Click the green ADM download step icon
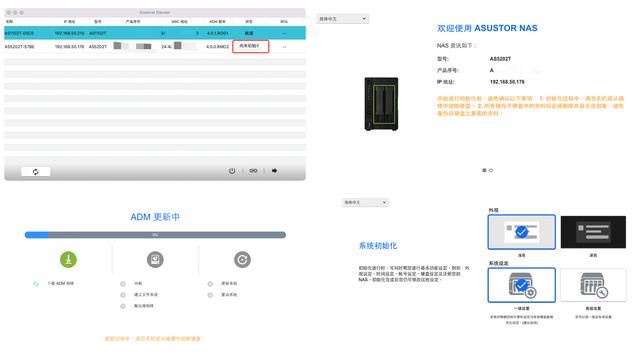Viewport: 640px width, 360px height. point(68,260)
